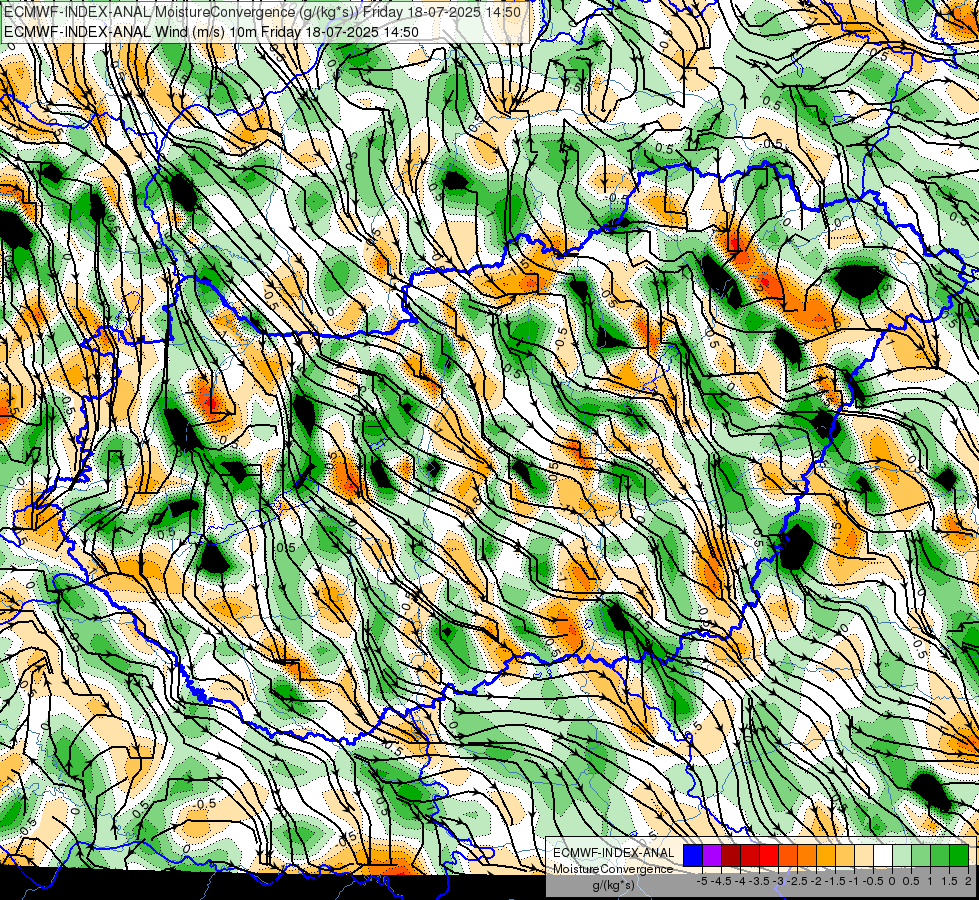Click the -5 tick label in legend

pyautogui.click(x=702, y=881)
